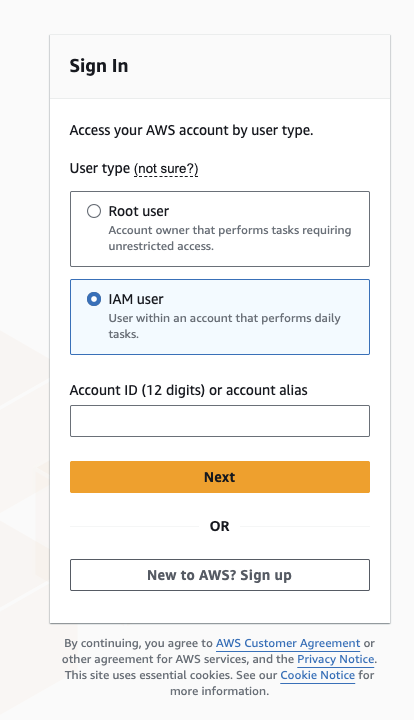Click 'Access your AWS account by user type.' text
Image resolution: width=414 pixels, height=720 pixels.
tap(191, 131)
